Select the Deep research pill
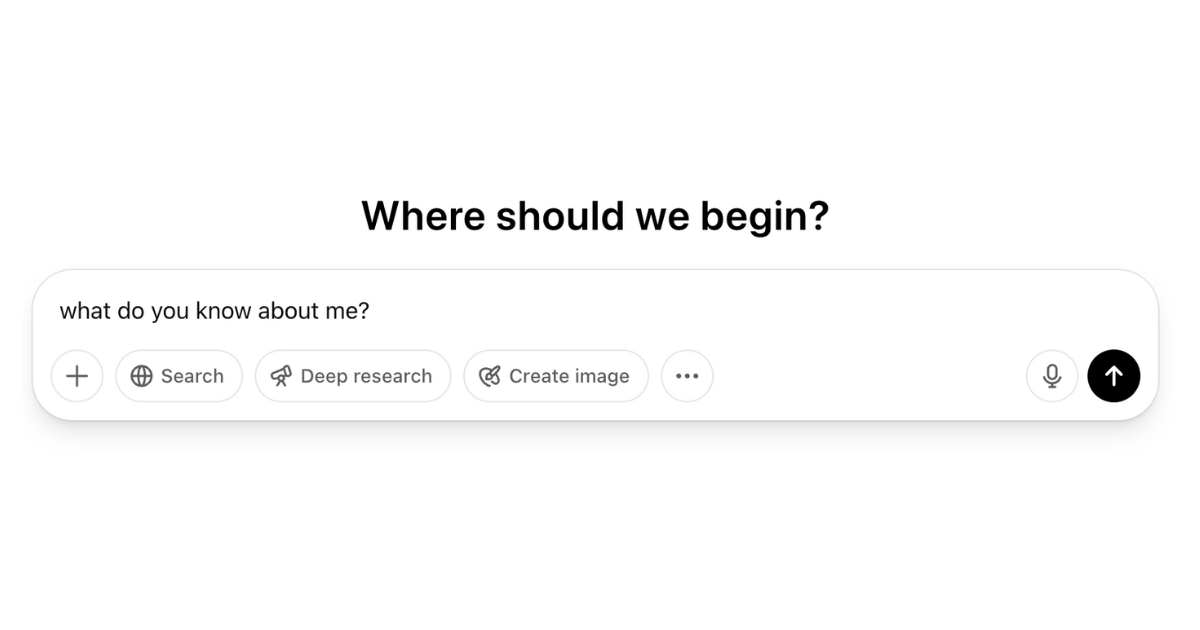The width and height of the screenshot is (1200, 630). (353, 376)
